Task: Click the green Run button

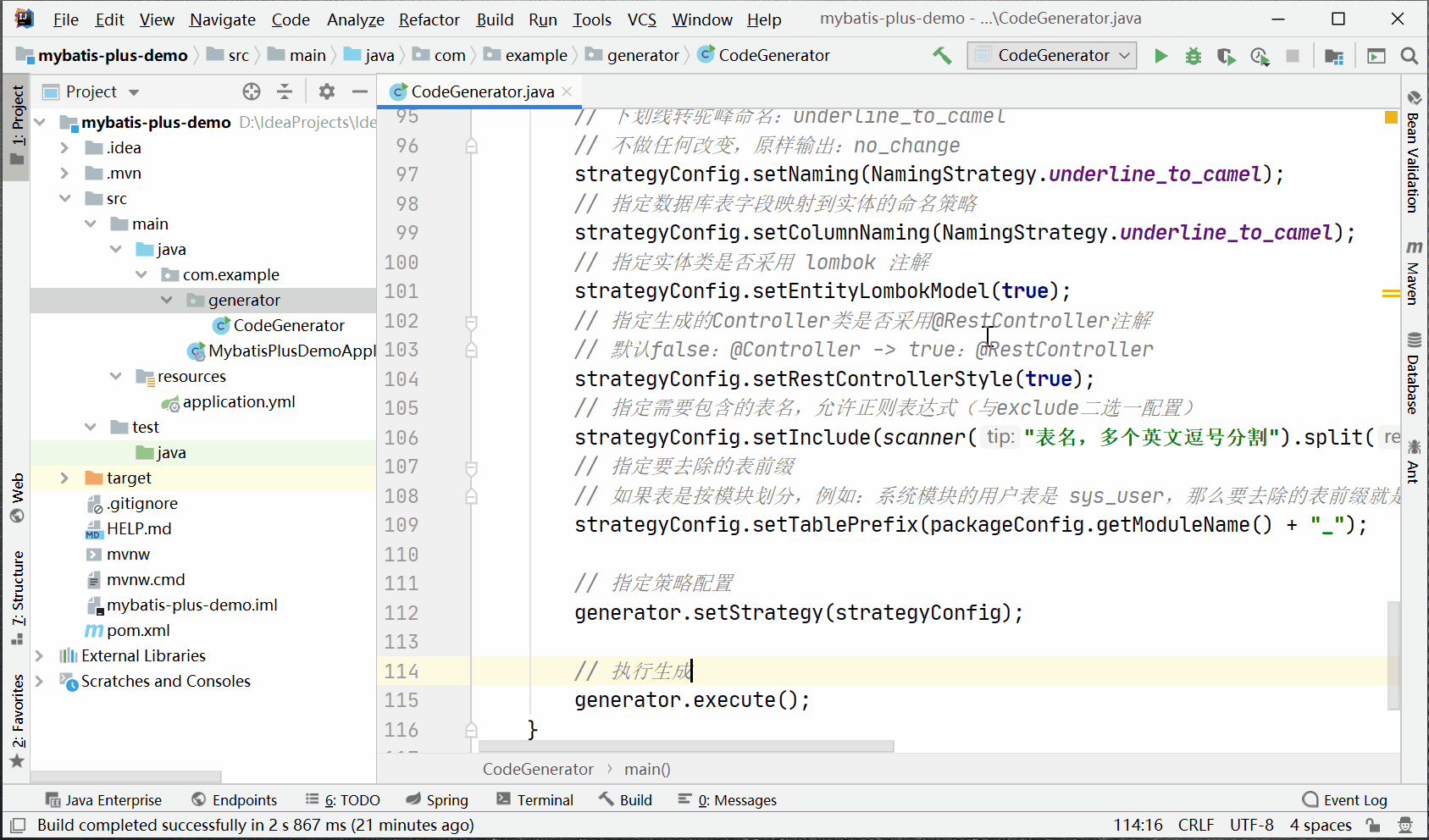Action: tap(1160, 56)
